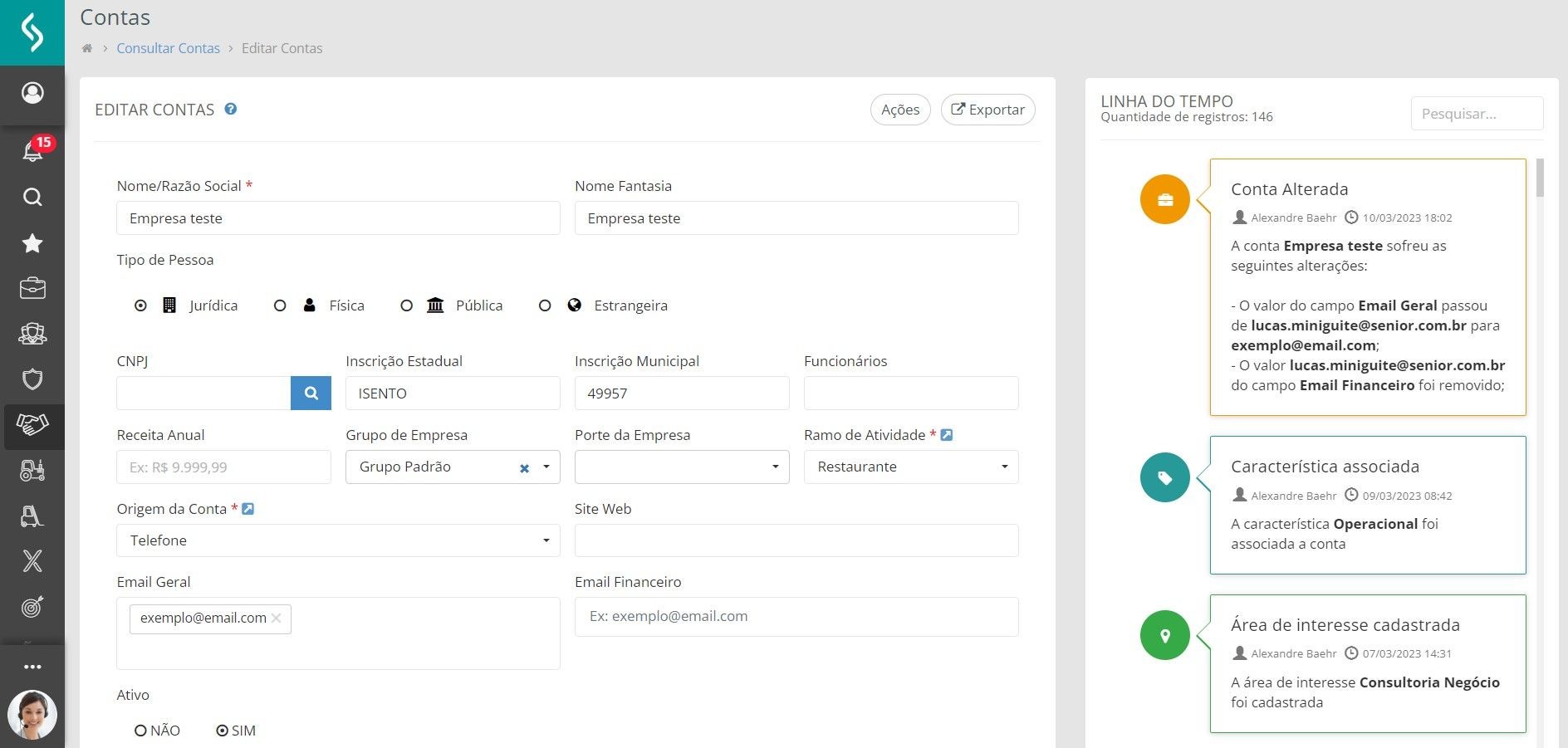The image size is (1568, 748).
Task: Click the search magnifier in sidebar
Action: 32,197
